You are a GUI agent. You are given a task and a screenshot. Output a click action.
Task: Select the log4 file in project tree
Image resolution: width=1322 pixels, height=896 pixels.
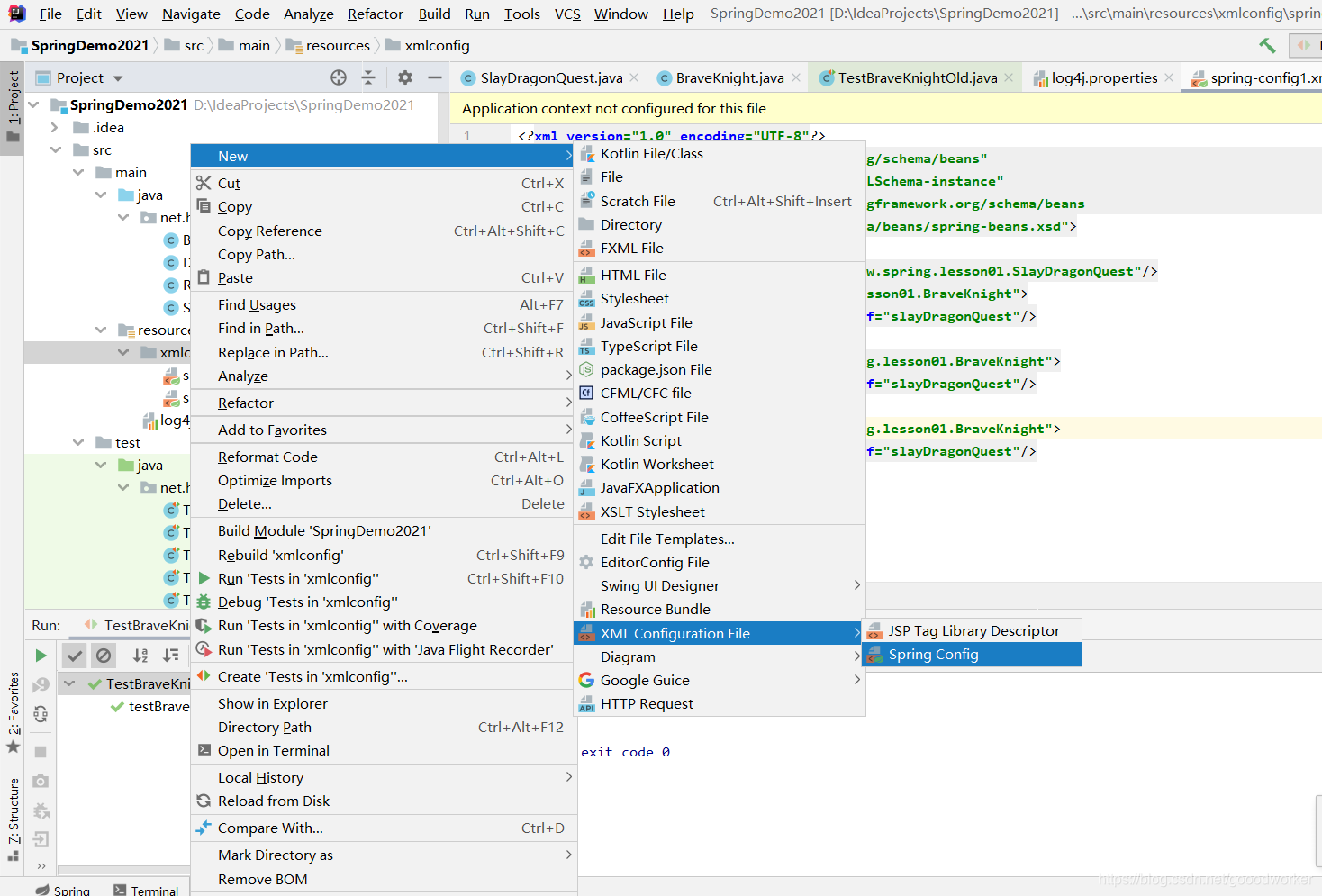[x=167, y=420]
